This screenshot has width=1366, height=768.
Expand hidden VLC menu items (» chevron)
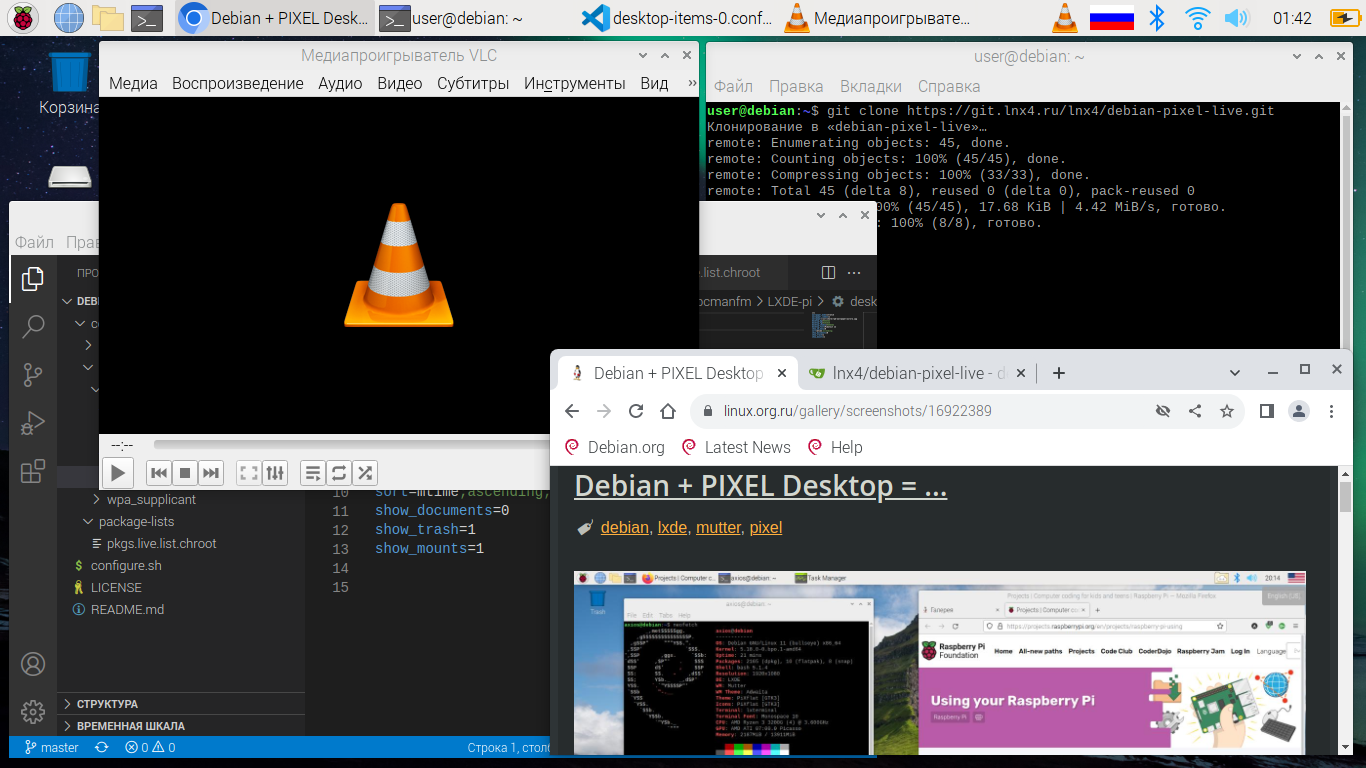coord(692,83)
